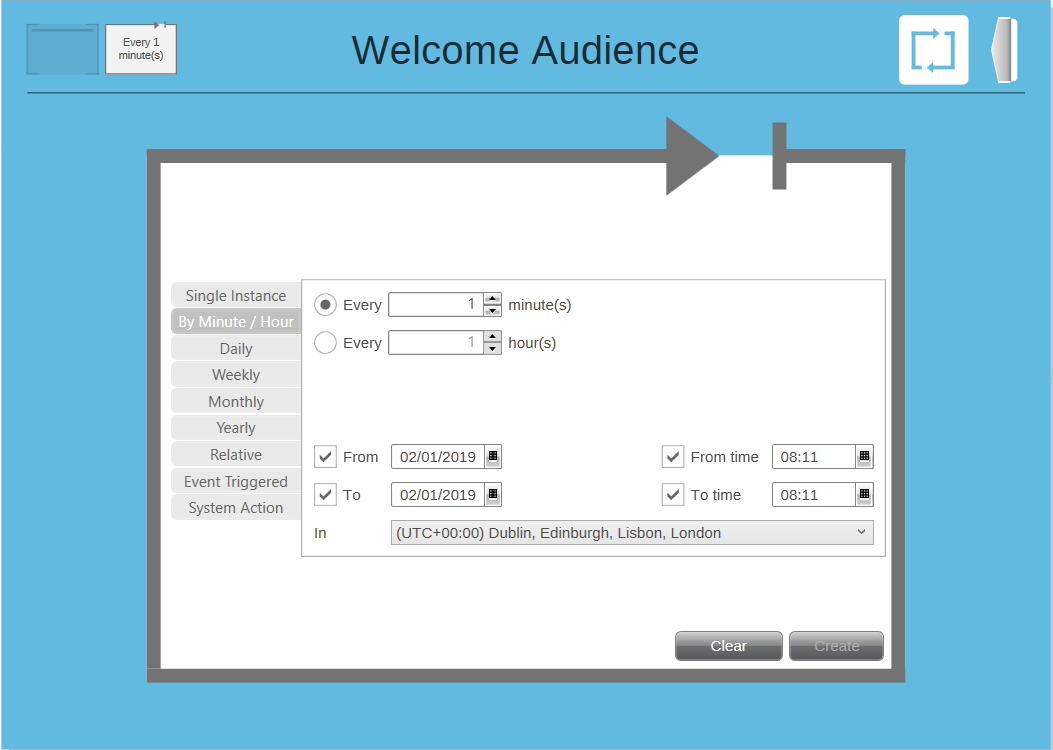The height and width of the screenshot is (750, 1053).
Task: Switch to the Monthly tab
Action: (x=236, y=402)
